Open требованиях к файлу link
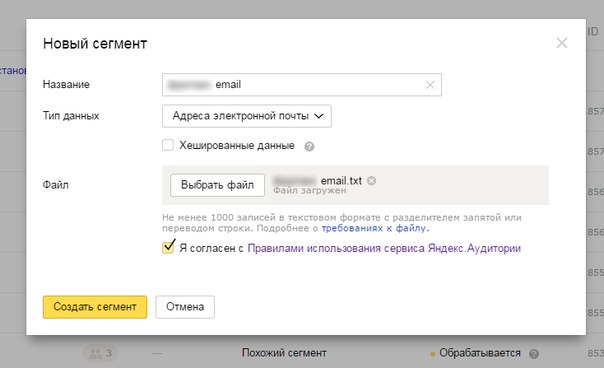The height and width of the screenshot is (368, 604). tap(375, 228)
